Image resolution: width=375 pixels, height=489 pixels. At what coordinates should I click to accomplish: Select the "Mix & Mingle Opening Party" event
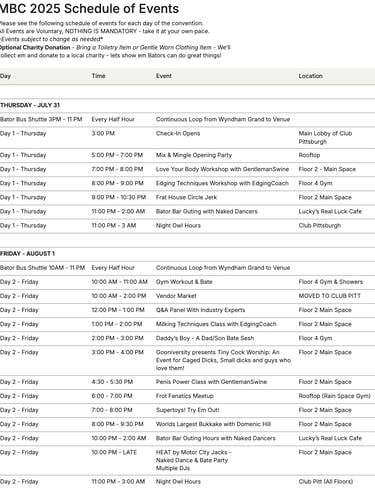(194, 155)
